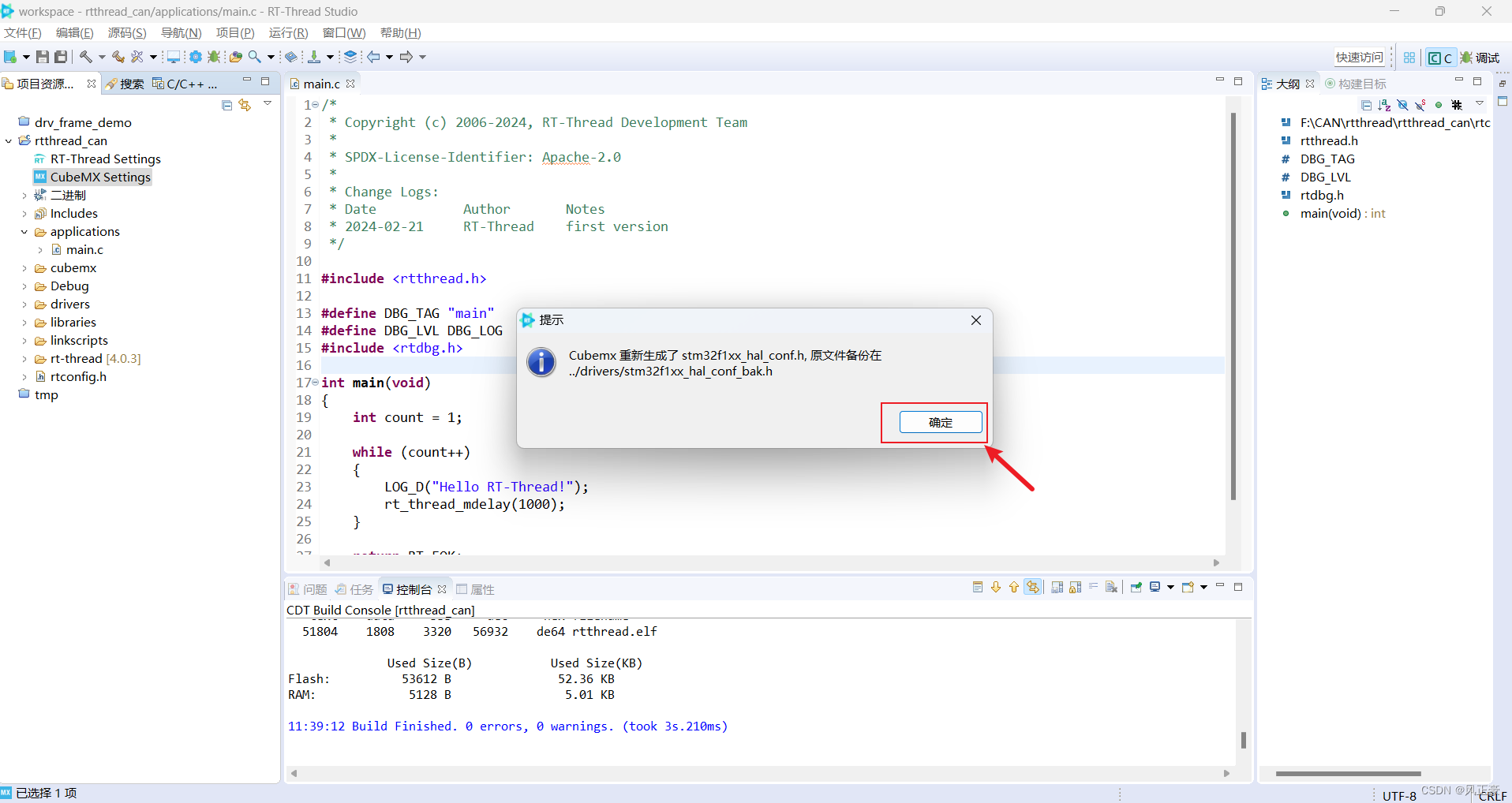Navigate back with the left arrow icon

click(373, 57)
